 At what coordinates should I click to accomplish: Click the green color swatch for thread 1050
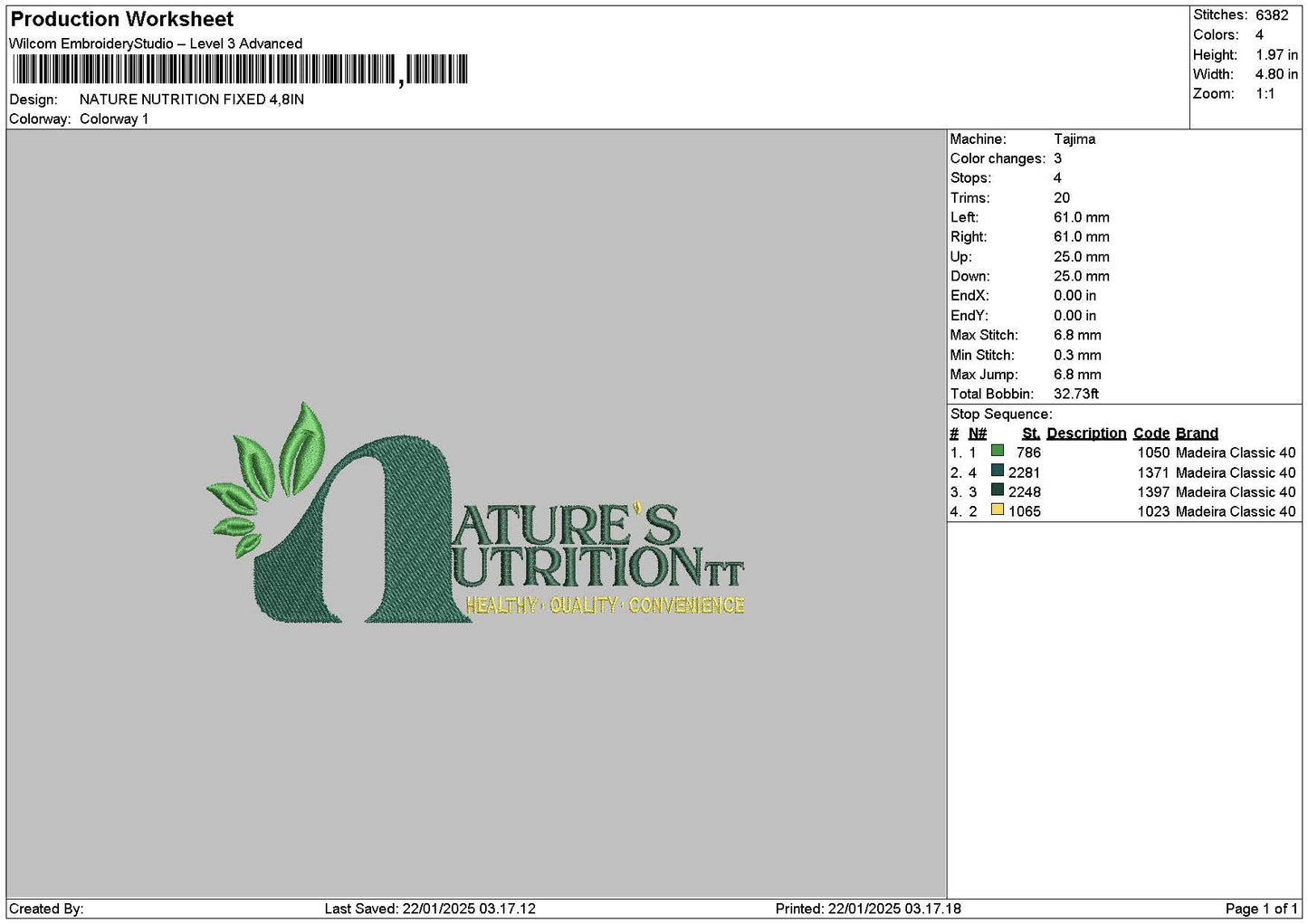tap(998, 451)
